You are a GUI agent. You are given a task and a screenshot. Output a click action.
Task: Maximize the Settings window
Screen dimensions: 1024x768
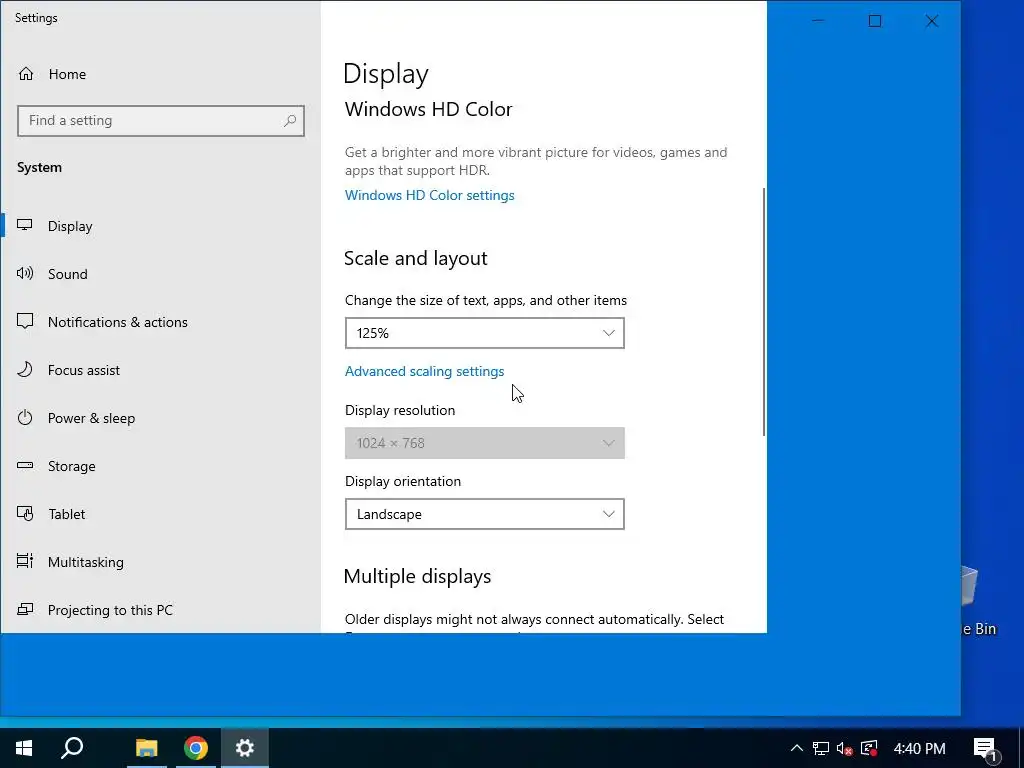[875, 21]
